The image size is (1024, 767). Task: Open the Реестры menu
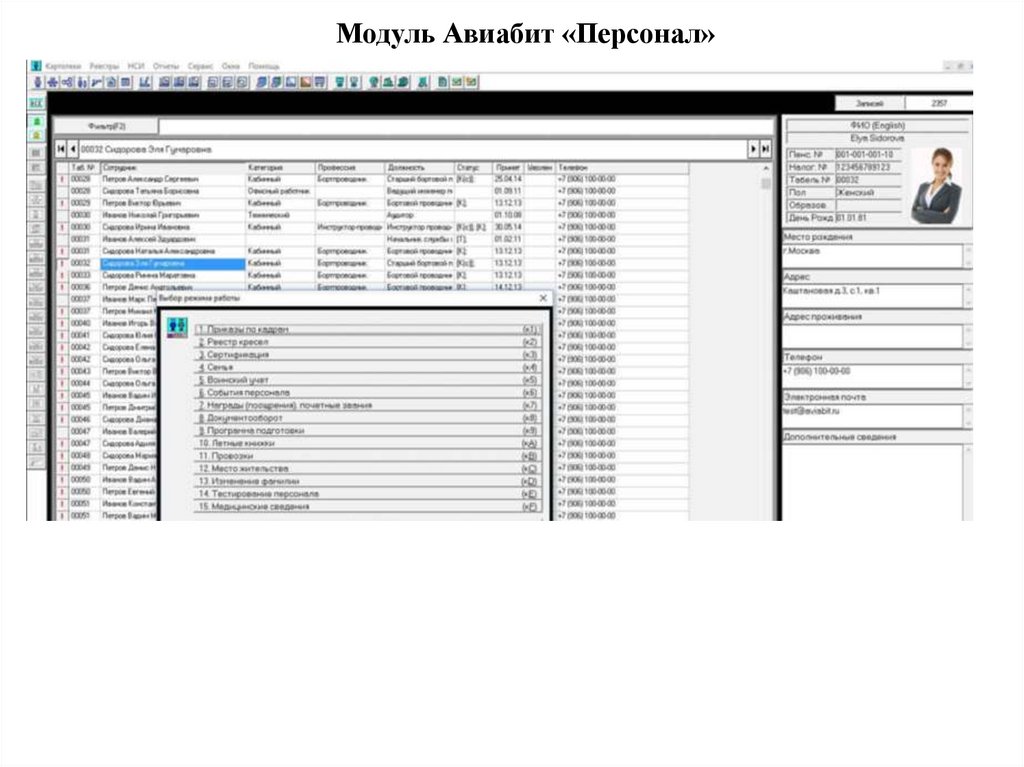[104, 66]
